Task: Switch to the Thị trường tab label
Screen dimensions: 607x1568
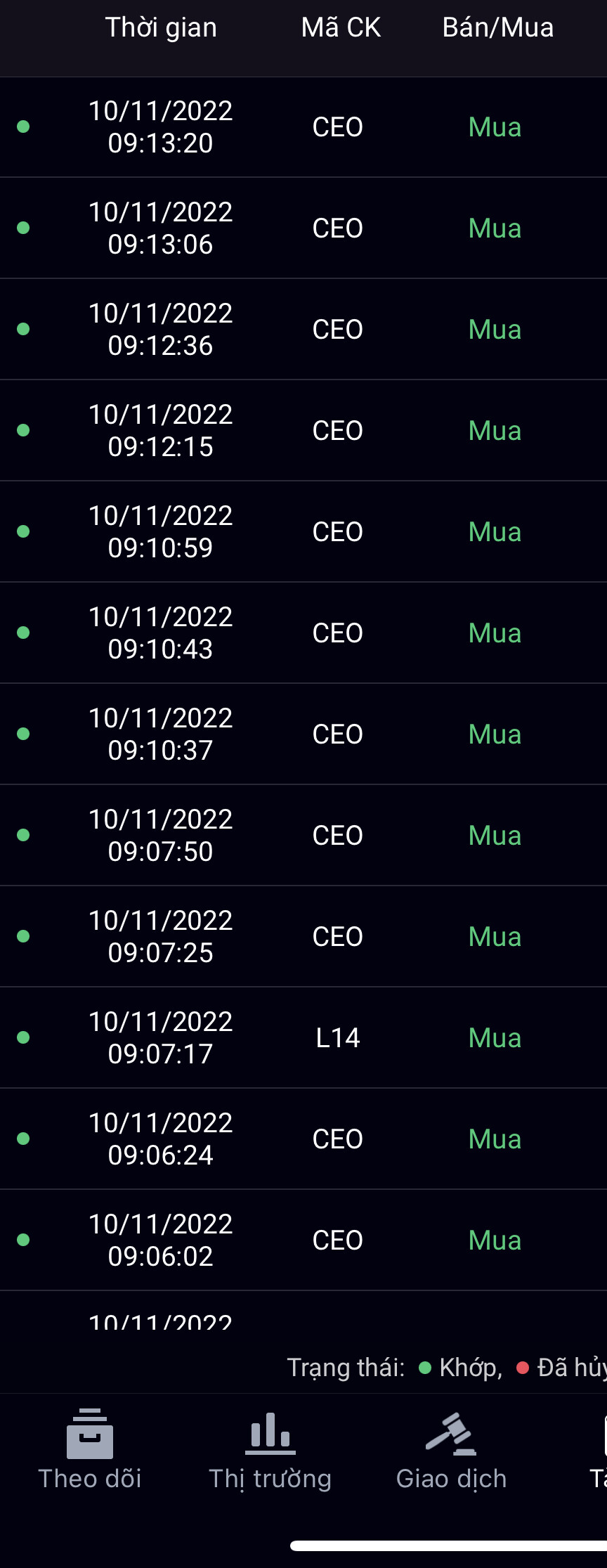Action: click(270, 1479)
